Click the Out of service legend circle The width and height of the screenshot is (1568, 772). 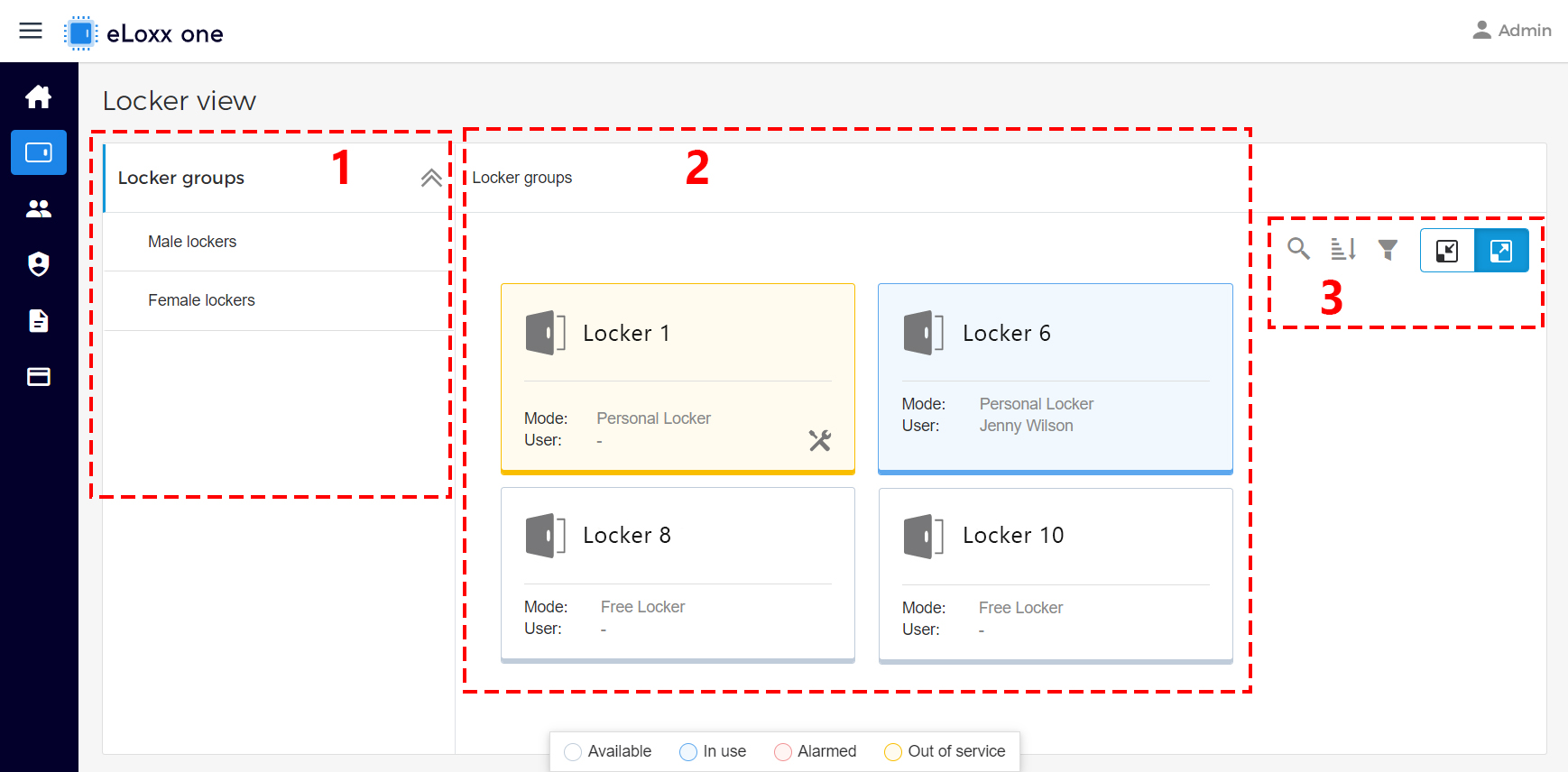click(893, 752)
